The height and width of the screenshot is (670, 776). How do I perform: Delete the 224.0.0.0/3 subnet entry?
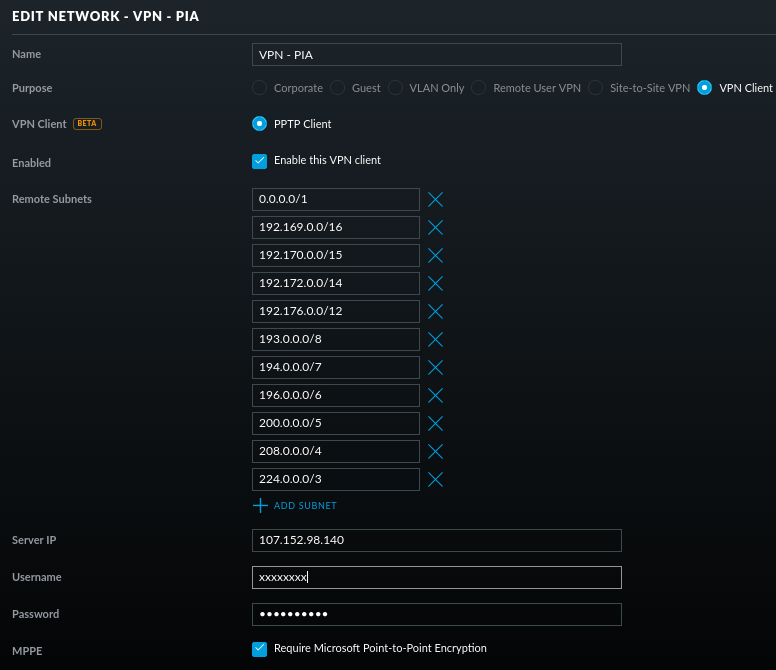[435, 479]
